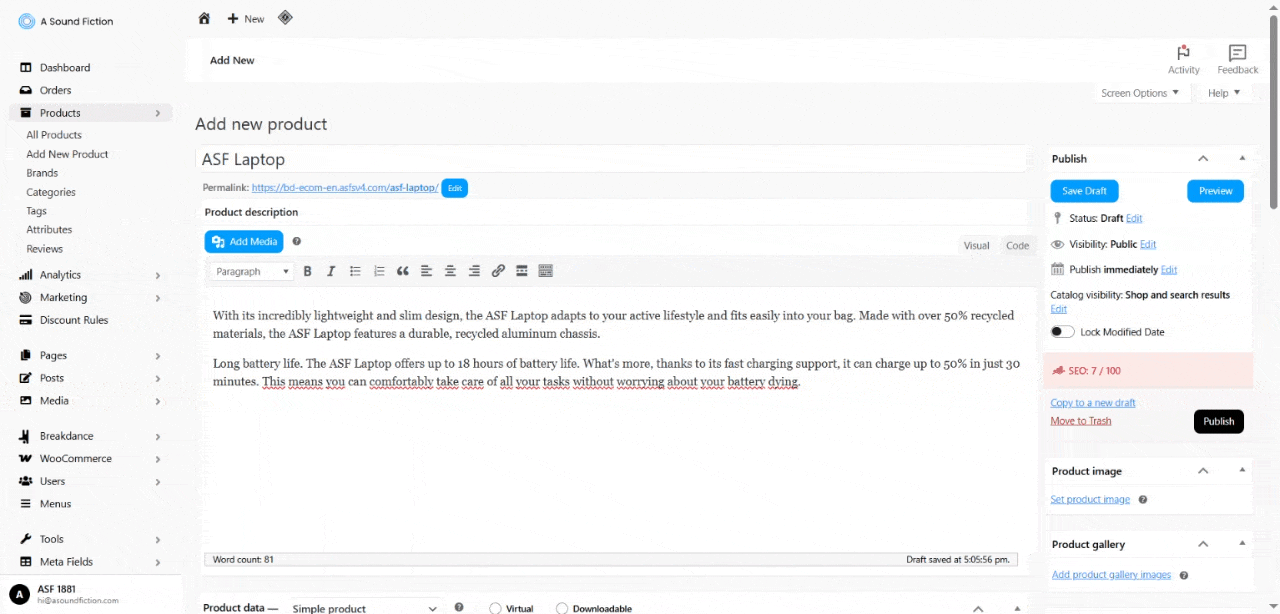Screen dimensions: 1280x614
Task: Open the Add Media dialog
Action: 243,241
